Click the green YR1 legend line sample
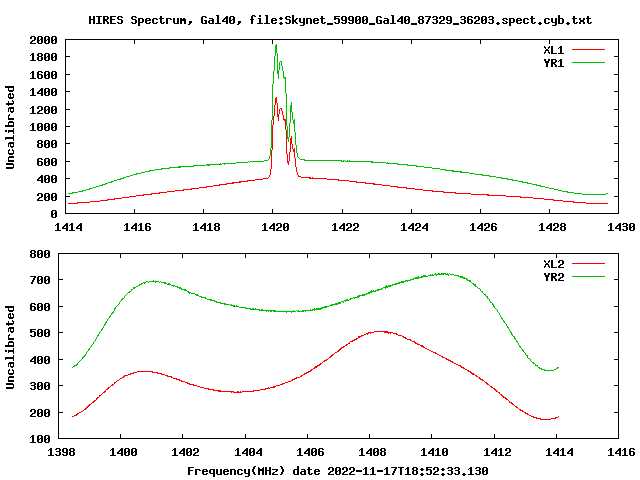640x480 pixels. (588, 63)
